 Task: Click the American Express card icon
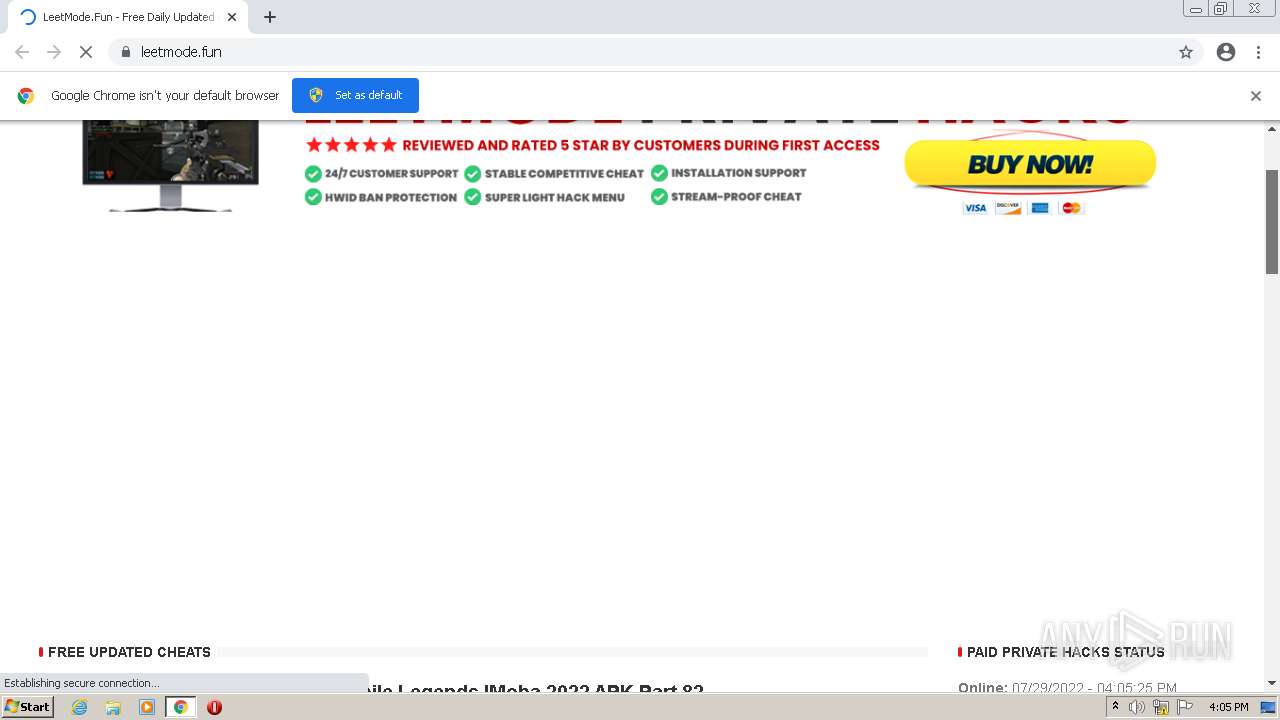click(1040, 208)
